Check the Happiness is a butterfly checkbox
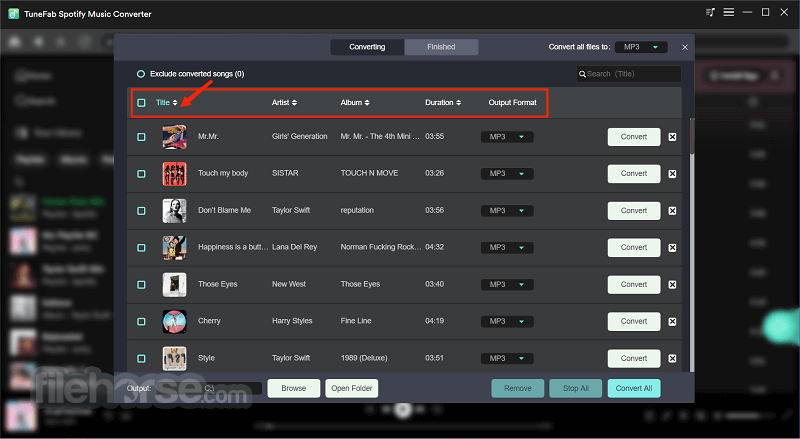800x439 pixels. click(141, 248)
